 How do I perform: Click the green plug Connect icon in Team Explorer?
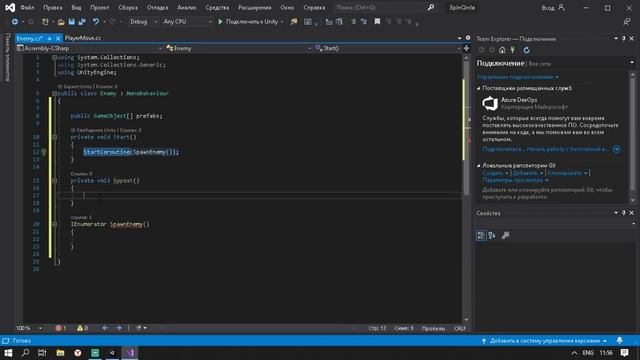[x=513, y=50]
